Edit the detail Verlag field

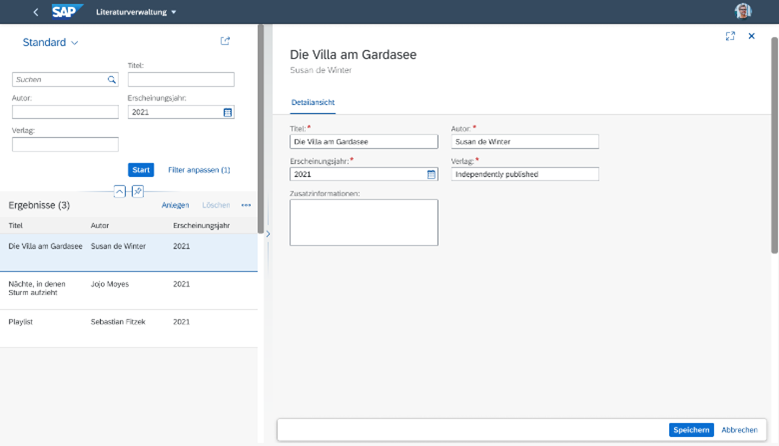coord(525,174)
